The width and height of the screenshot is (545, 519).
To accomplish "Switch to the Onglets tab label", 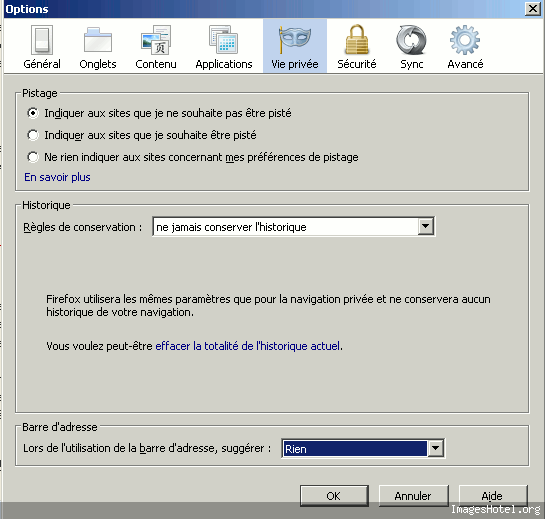I will tap(98, 64).
